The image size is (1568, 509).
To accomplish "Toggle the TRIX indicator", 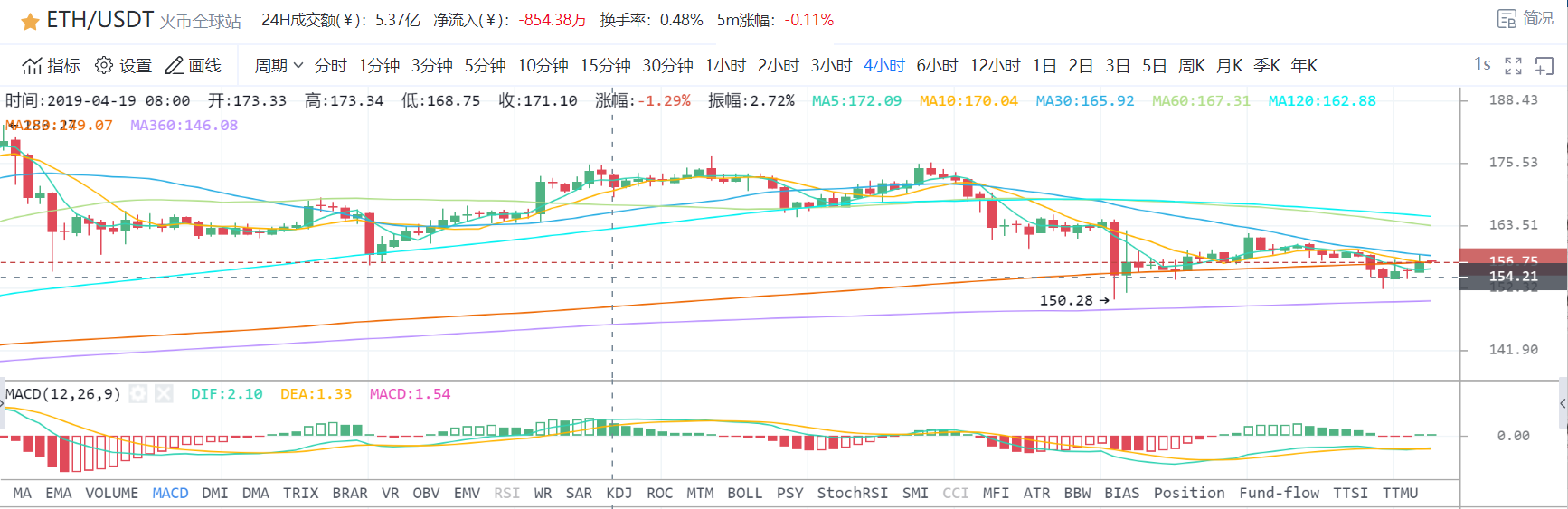I will (x=301, y=493).
